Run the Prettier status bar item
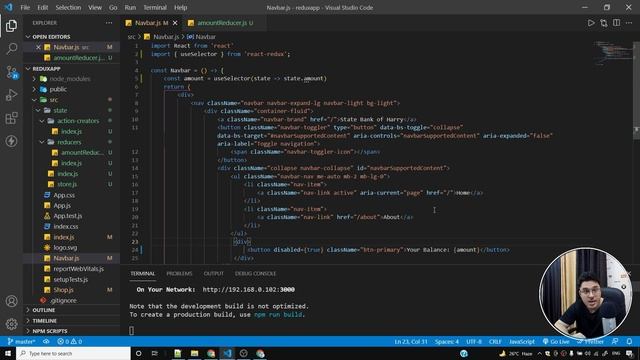Viewport: 640px width, 360px height. [590, 341]
